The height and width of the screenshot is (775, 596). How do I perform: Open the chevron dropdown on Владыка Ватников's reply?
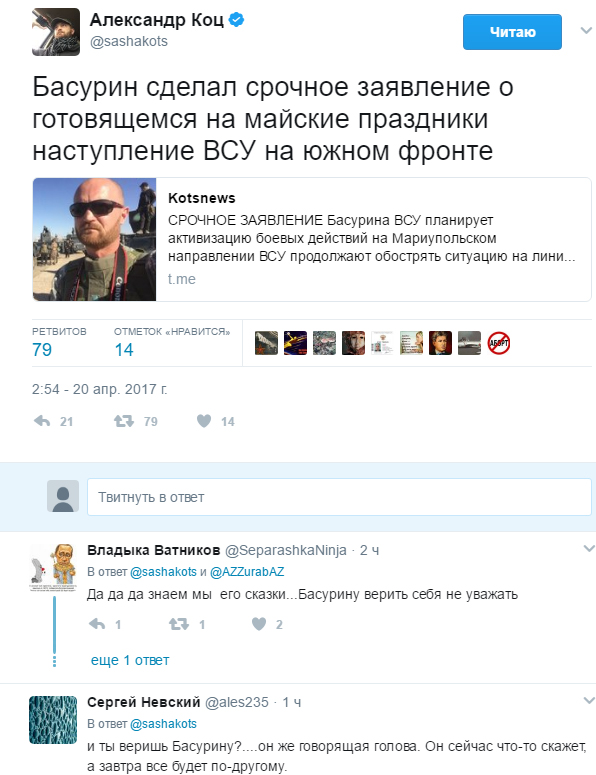(x=589, y=549)
